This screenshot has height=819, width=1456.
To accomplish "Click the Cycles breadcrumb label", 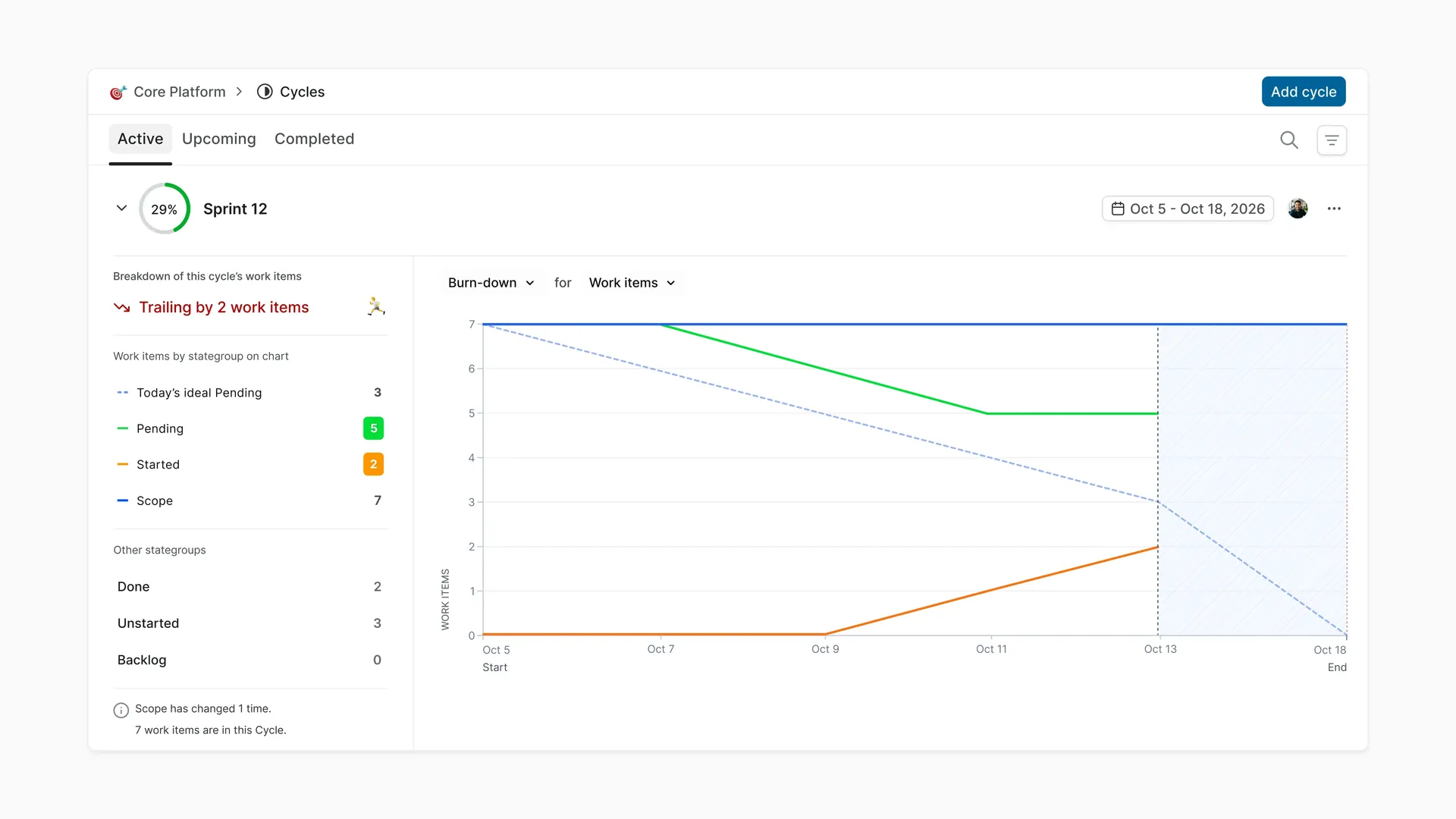I will coord(302,92).
